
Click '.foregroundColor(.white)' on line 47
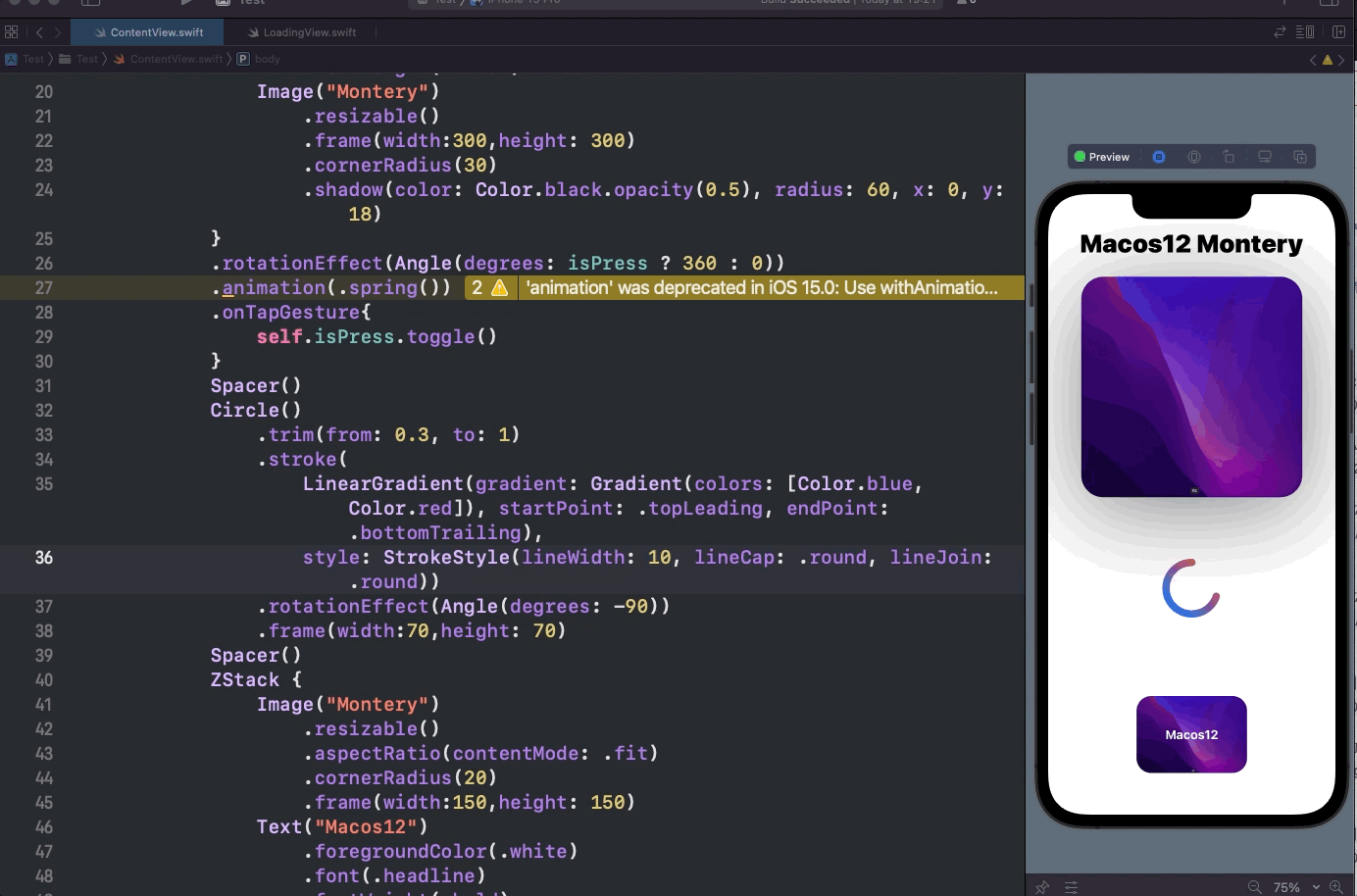pos(440,851)
